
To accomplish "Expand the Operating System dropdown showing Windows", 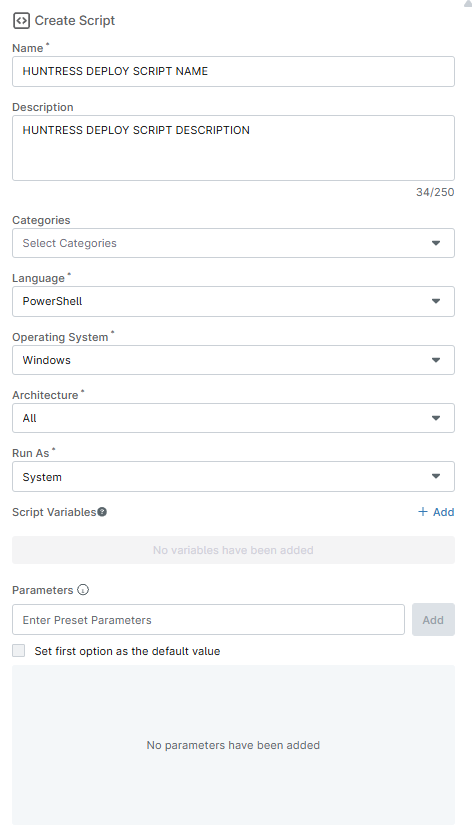I will tap(234, 360).
